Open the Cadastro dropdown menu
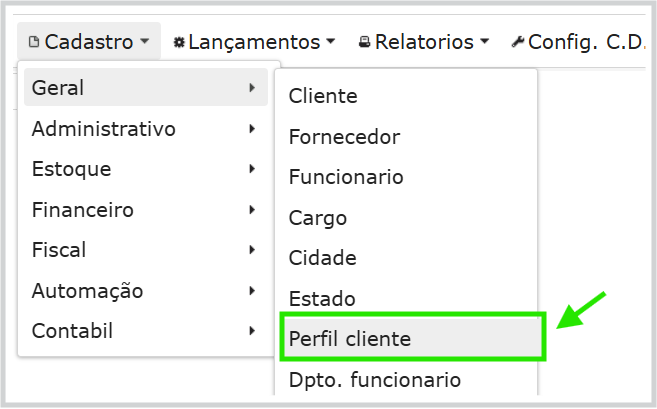This screenshot has width=657, height=409. [89, 42]
